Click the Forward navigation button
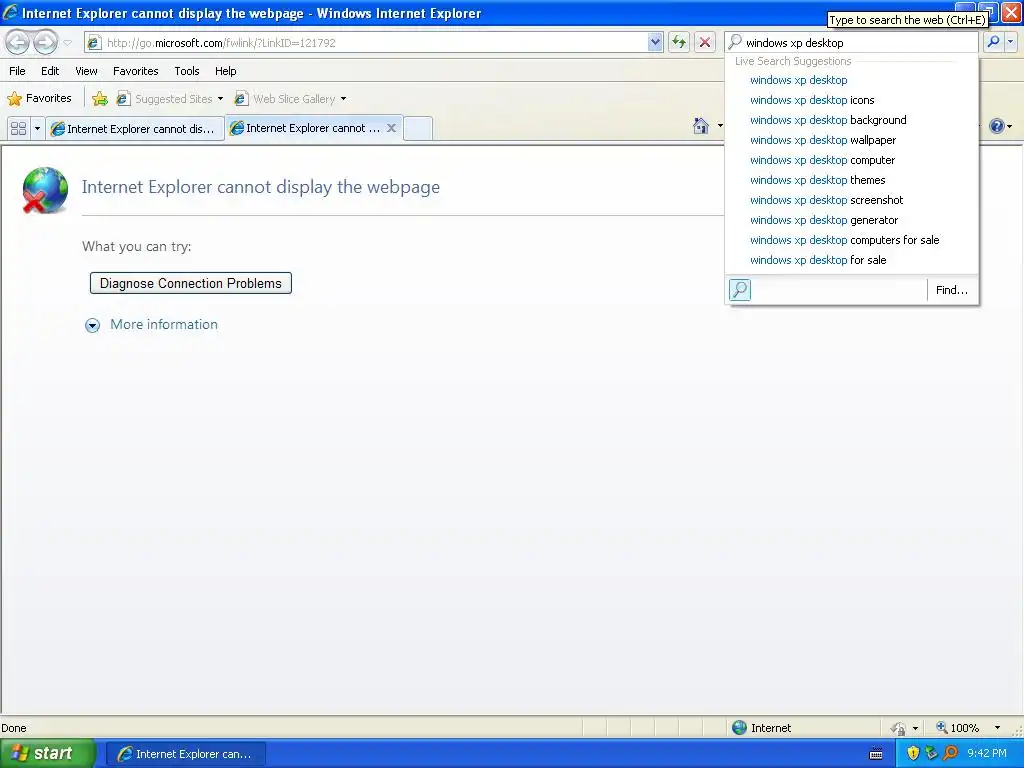This screenshot has width=1024, height=768. click(x=45, y=42)
